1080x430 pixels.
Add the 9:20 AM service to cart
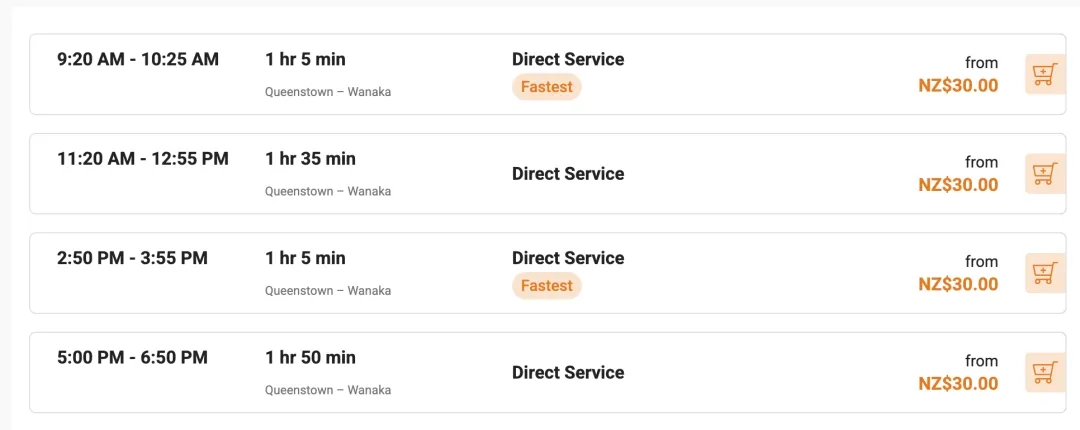click(x=1045, y=74)
